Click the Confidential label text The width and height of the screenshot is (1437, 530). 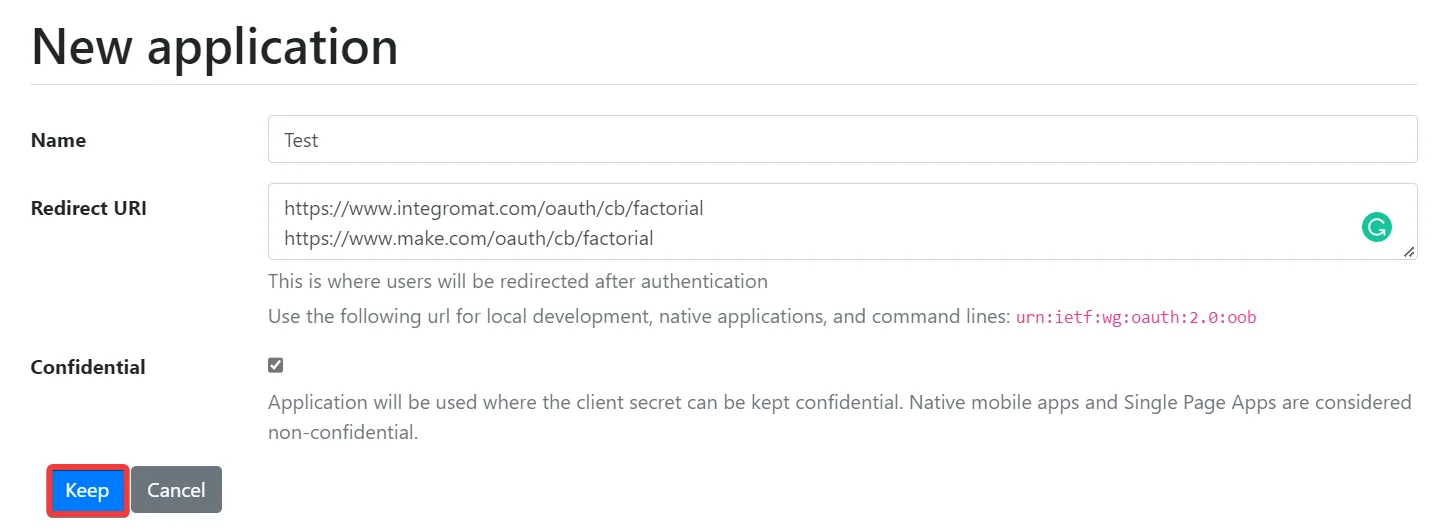coord(88,367)
